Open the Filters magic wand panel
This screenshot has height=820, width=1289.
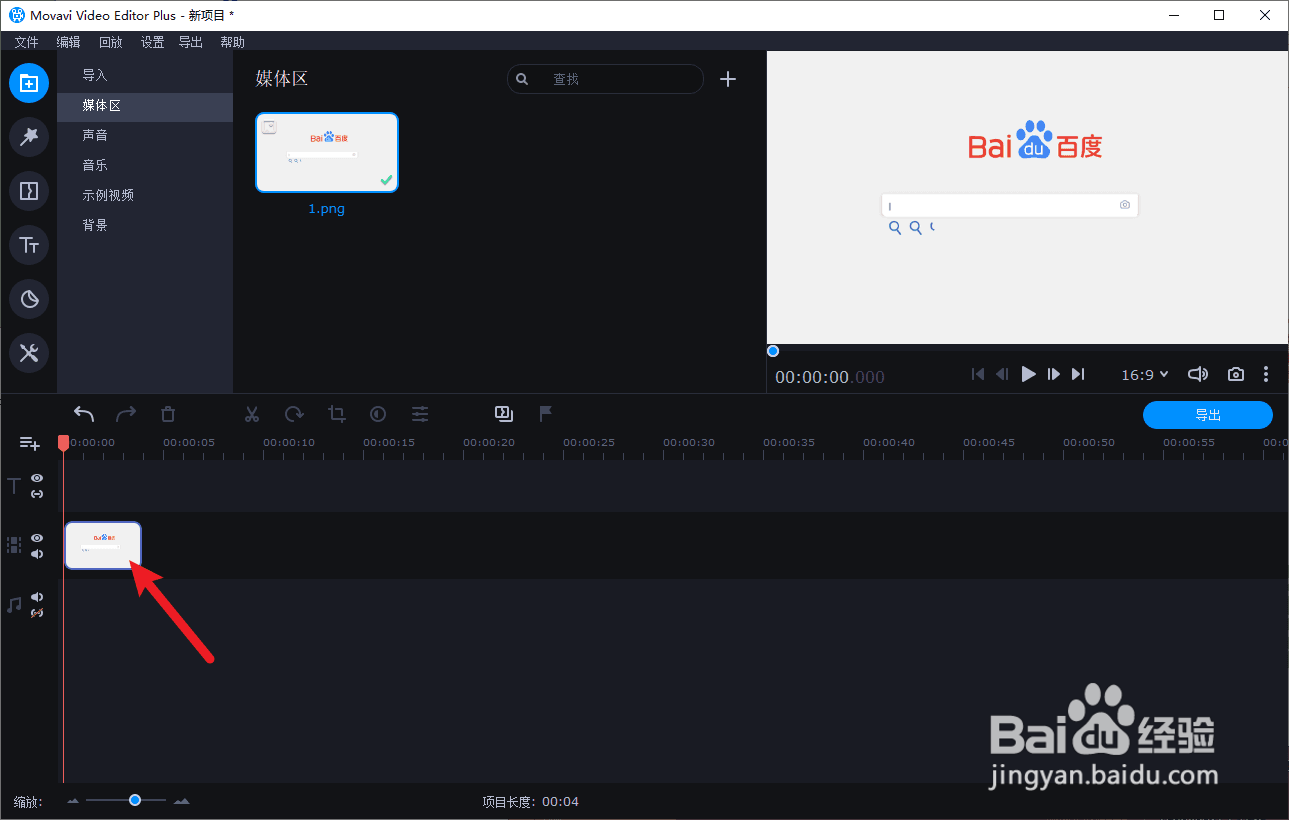[x=29, y=137]
